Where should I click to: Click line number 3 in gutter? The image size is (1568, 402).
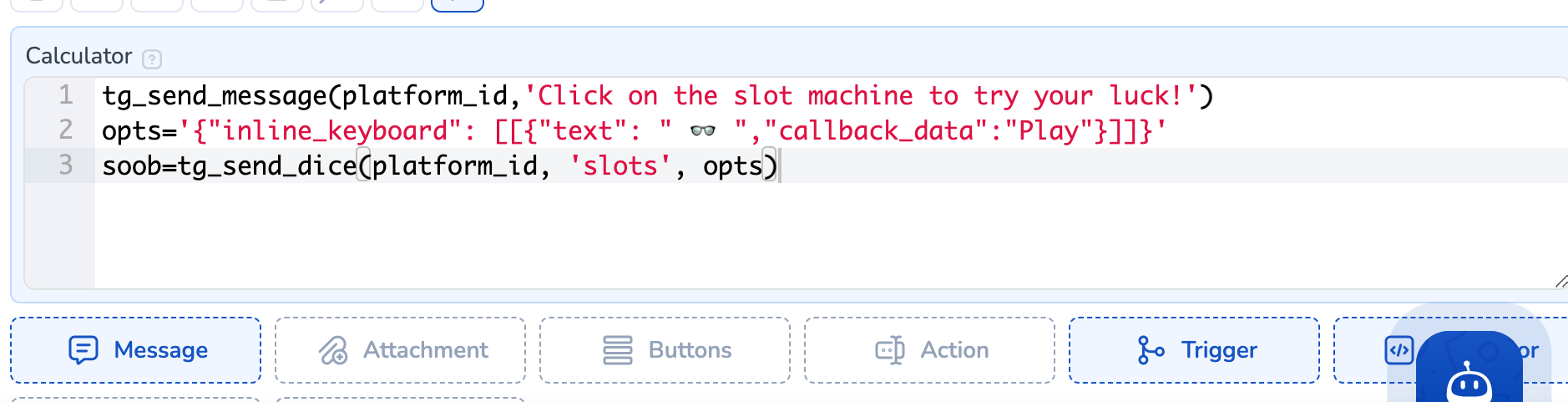point(66,165)
